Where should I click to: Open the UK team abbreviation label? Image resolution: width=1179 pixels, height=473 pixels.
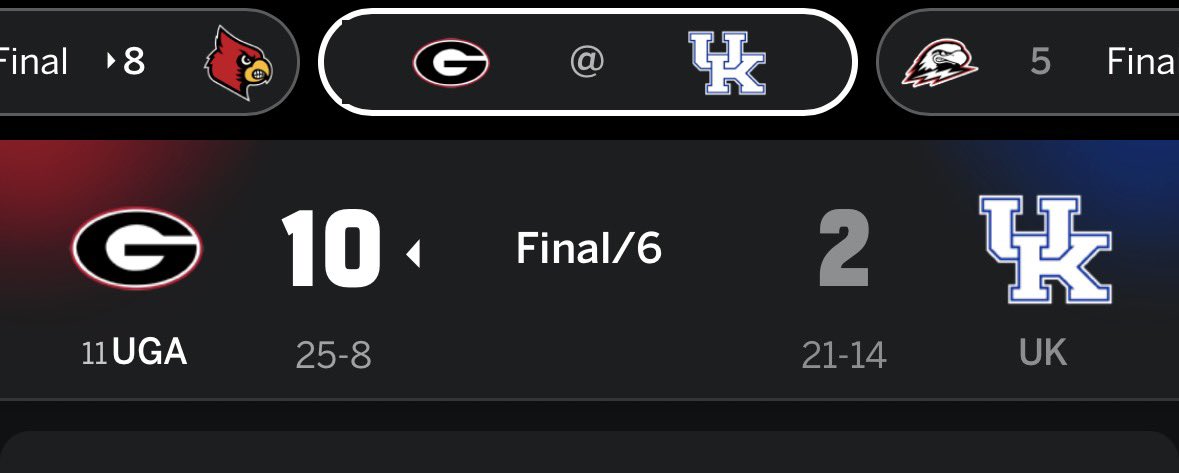1043,352
